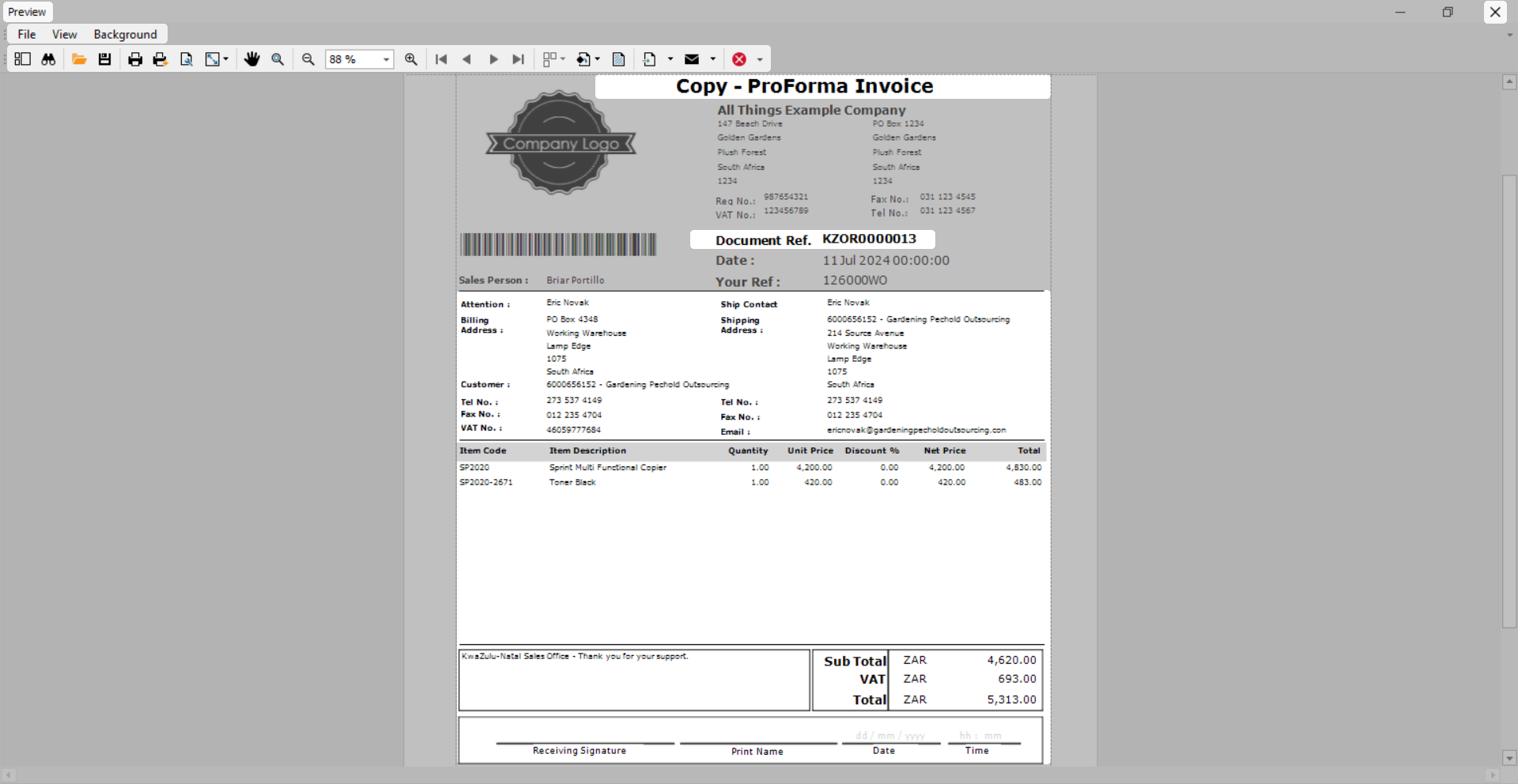This screenshot has height=784, width=1518.
Task: Click the customer VAT number "46059777684"
Action: [574, 430]
